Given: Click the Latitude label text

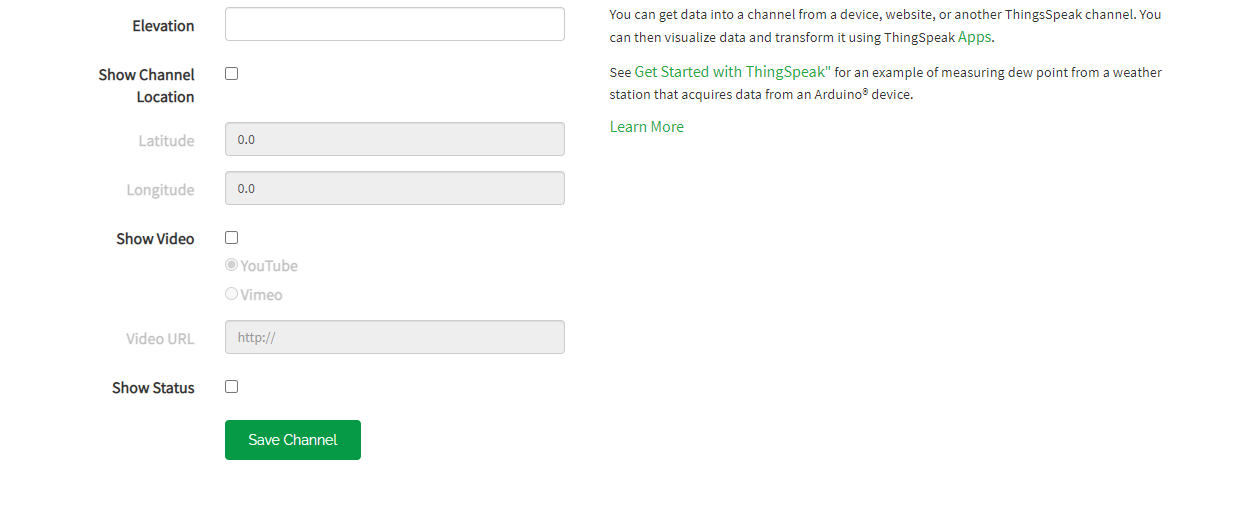Looking at the screenshot, I should pyautogui.click(x=166, y=141).
